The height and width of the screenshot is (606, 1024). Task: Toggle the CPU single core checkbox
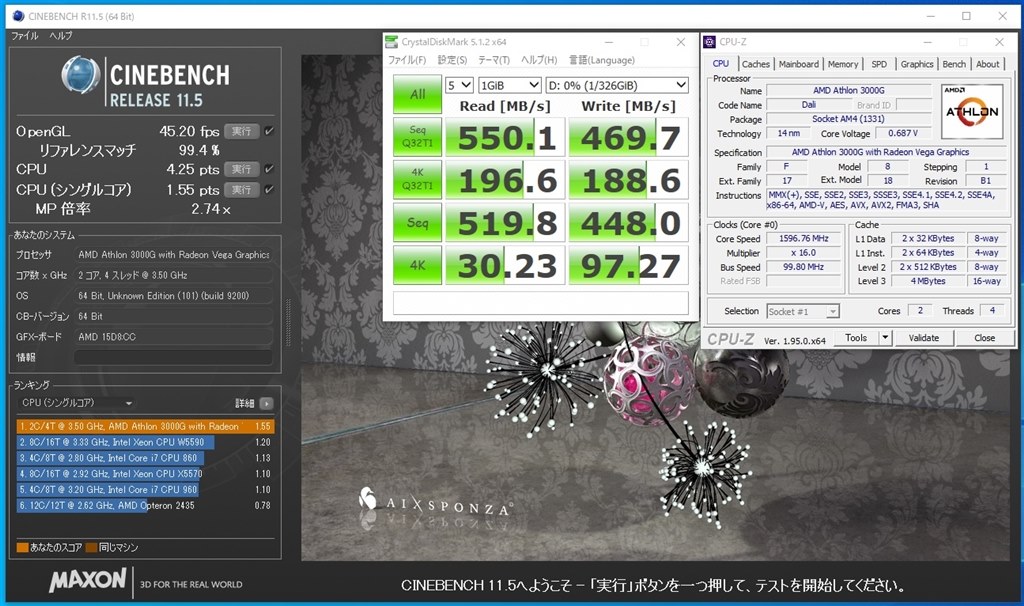(x=269, y=189)
